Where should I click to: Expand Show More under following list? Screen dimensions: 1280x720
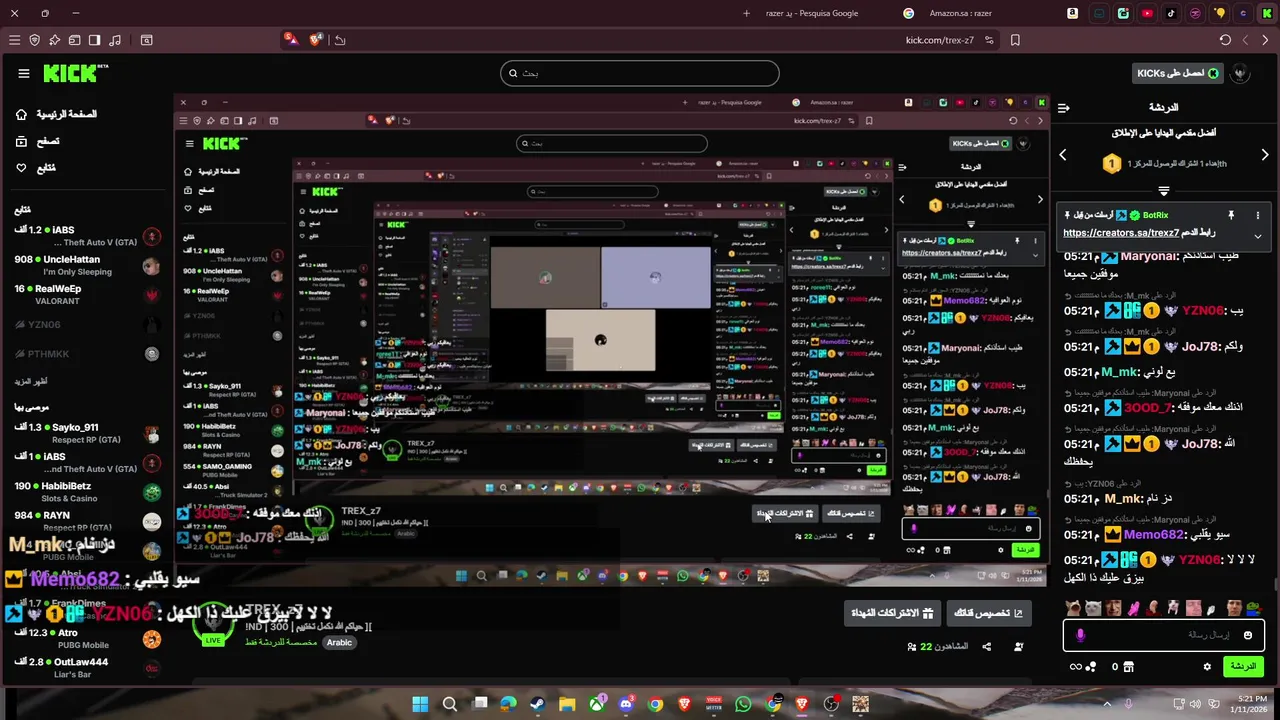point(31,382)
